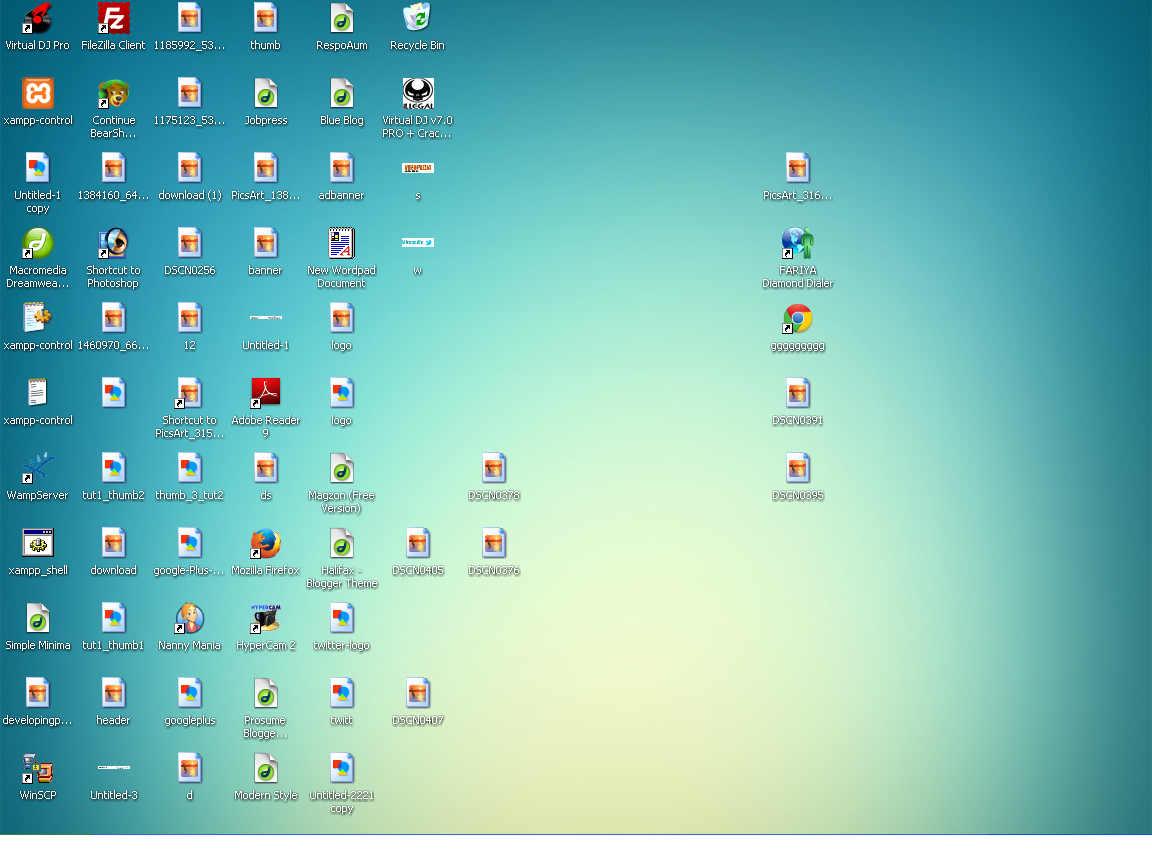Open Mozilla Firefox
Image resolution: width=1152 pixels, height=864 pixels.
265,544
